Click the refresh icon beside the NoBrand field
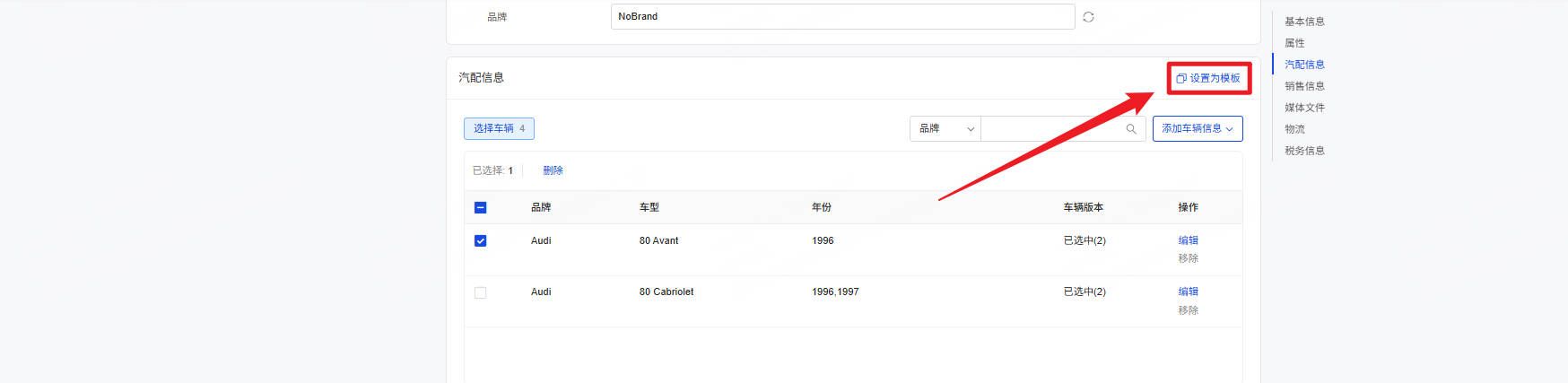 (1088, 17)
